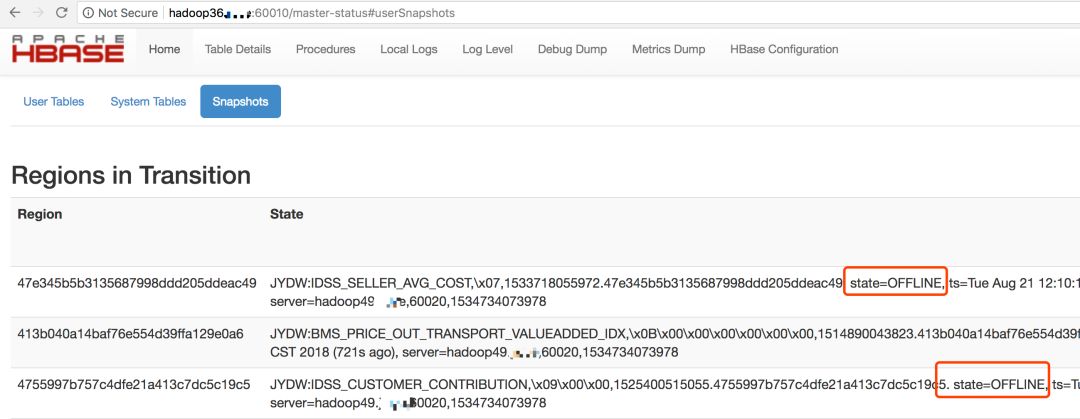Open the Log Level page

tap(487, 49)
